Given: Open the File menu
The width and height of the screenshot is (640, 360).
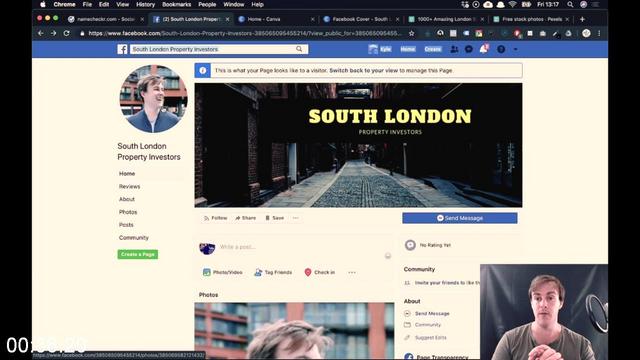Looking at the screenshot, I should (x=87, y=4).
